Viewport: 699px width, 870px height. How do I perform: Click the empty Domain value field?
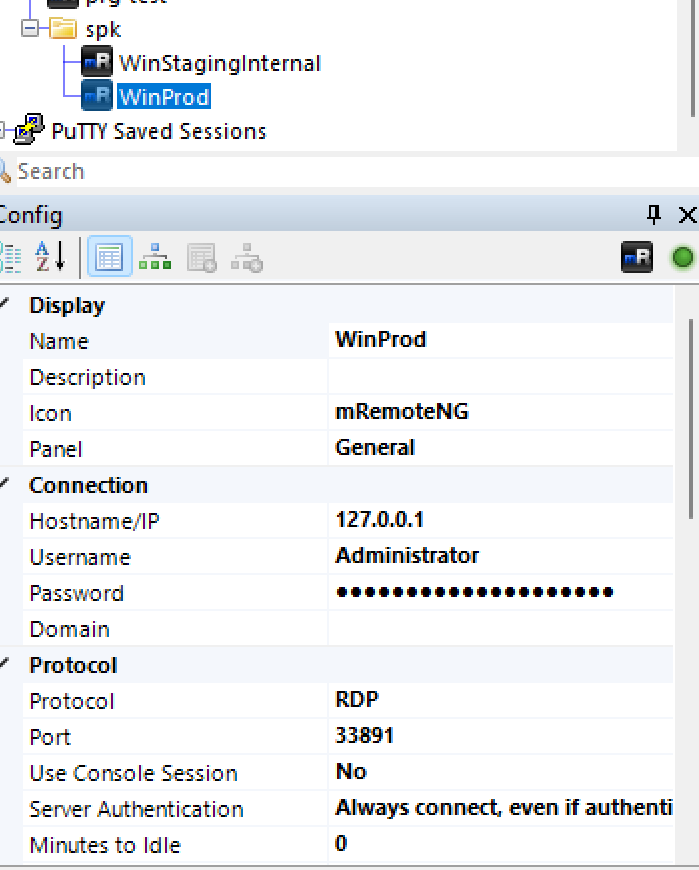click(501, 628)
